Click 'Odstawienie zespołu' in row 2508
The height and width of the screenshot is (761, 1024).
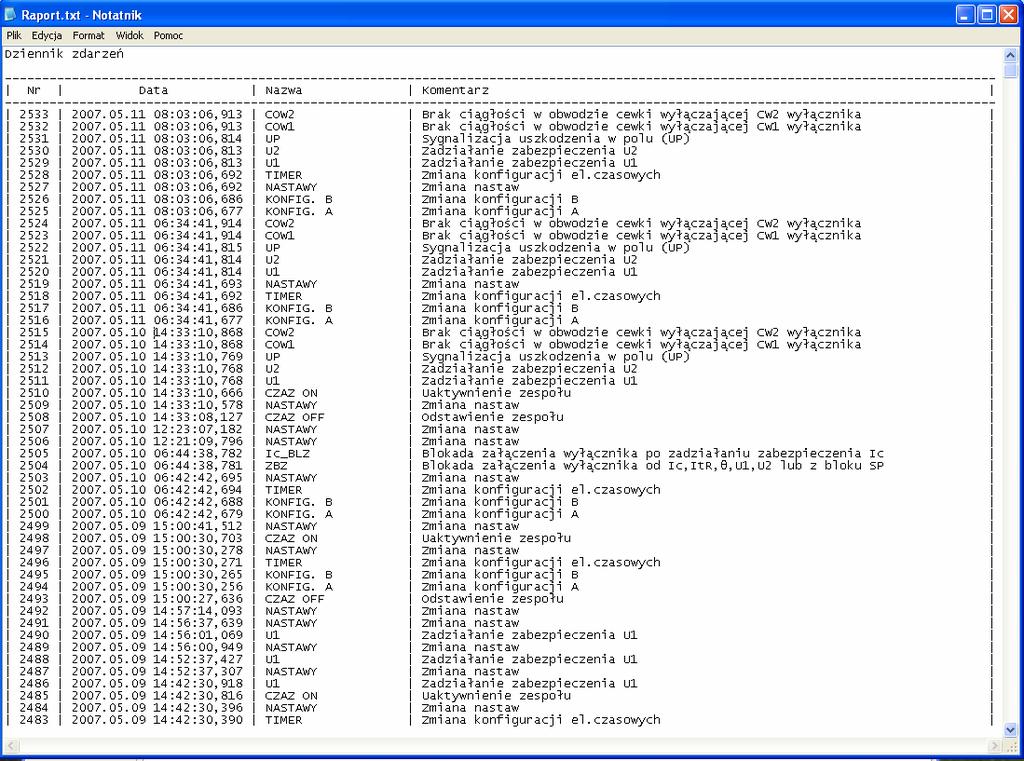coord(492,417)
